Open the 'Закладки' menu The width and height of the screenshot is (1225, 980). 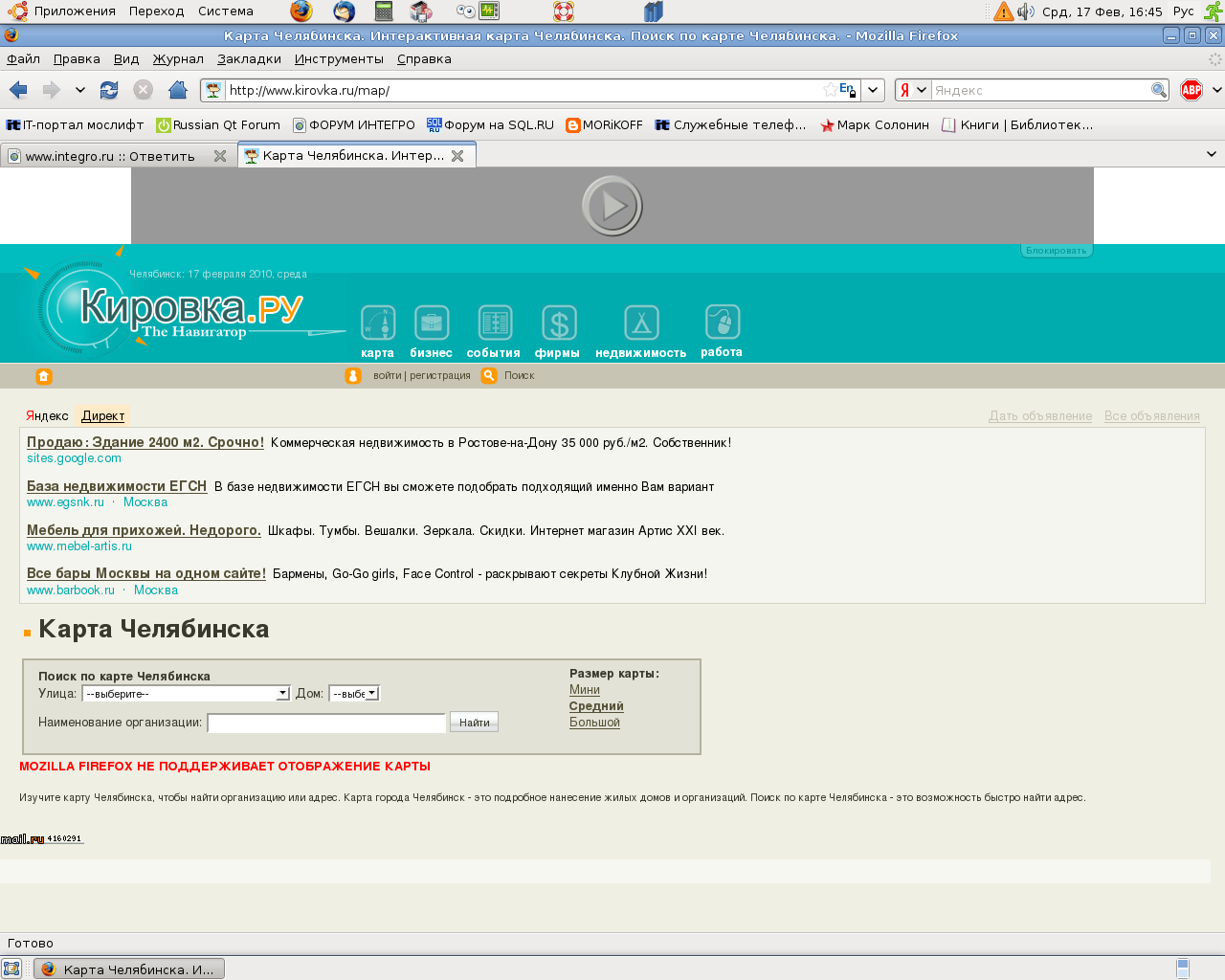tap(249, 59)
